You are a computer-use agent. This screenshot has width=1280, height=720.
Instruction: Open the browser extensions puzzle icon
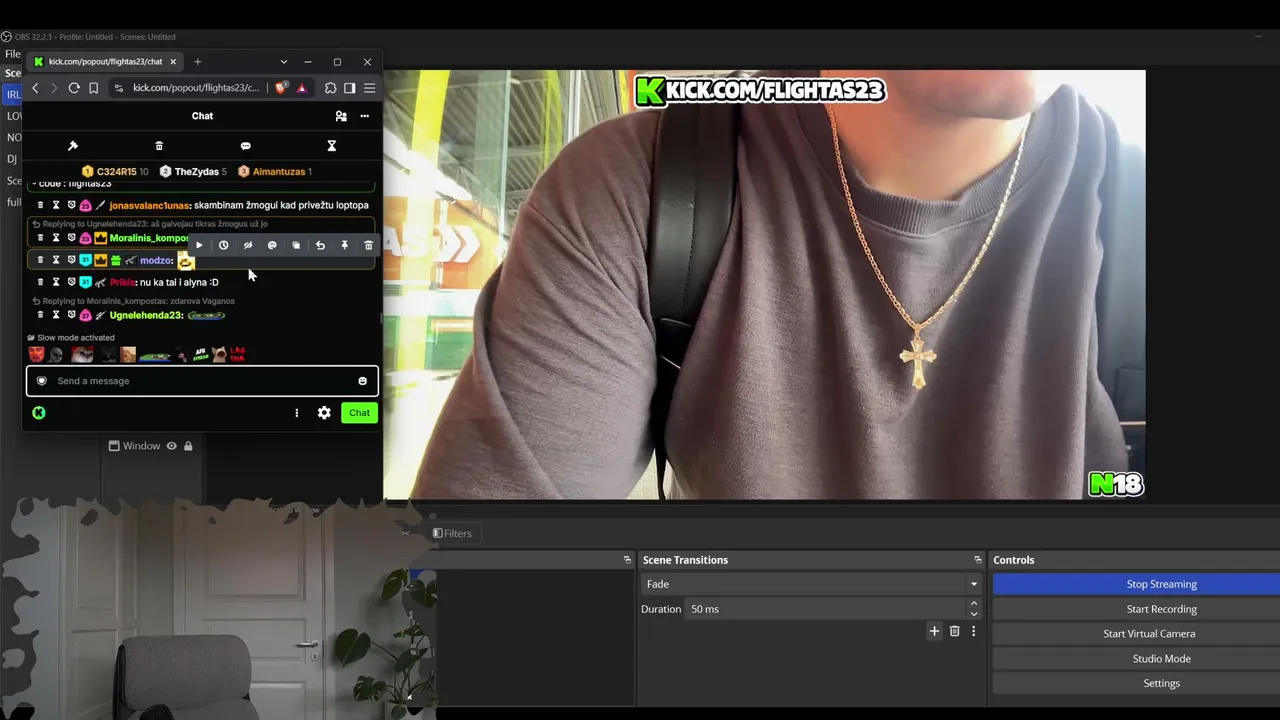point(331,88)
